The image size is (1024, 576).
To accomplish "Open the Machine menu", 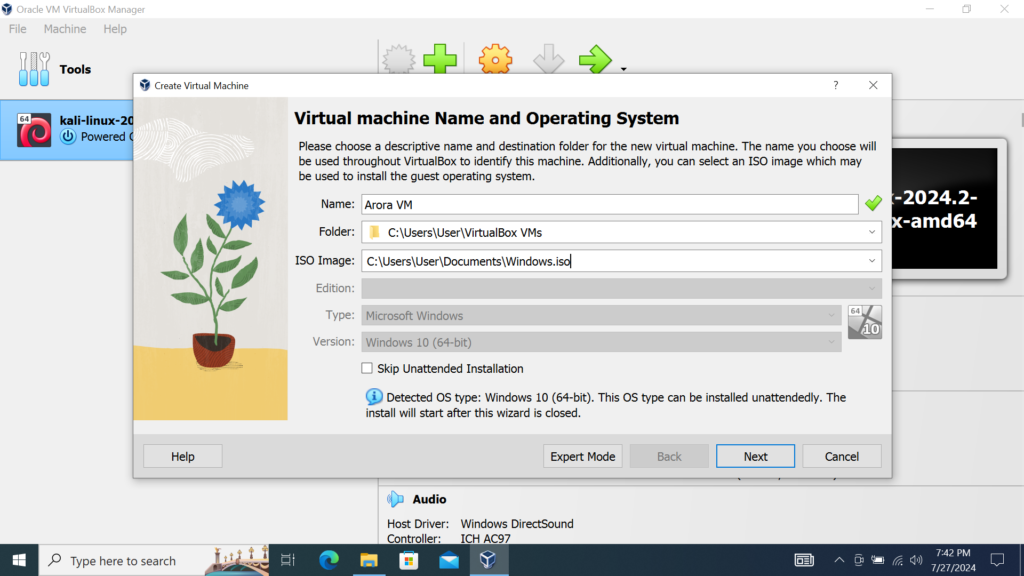I will tap(65, 29).
